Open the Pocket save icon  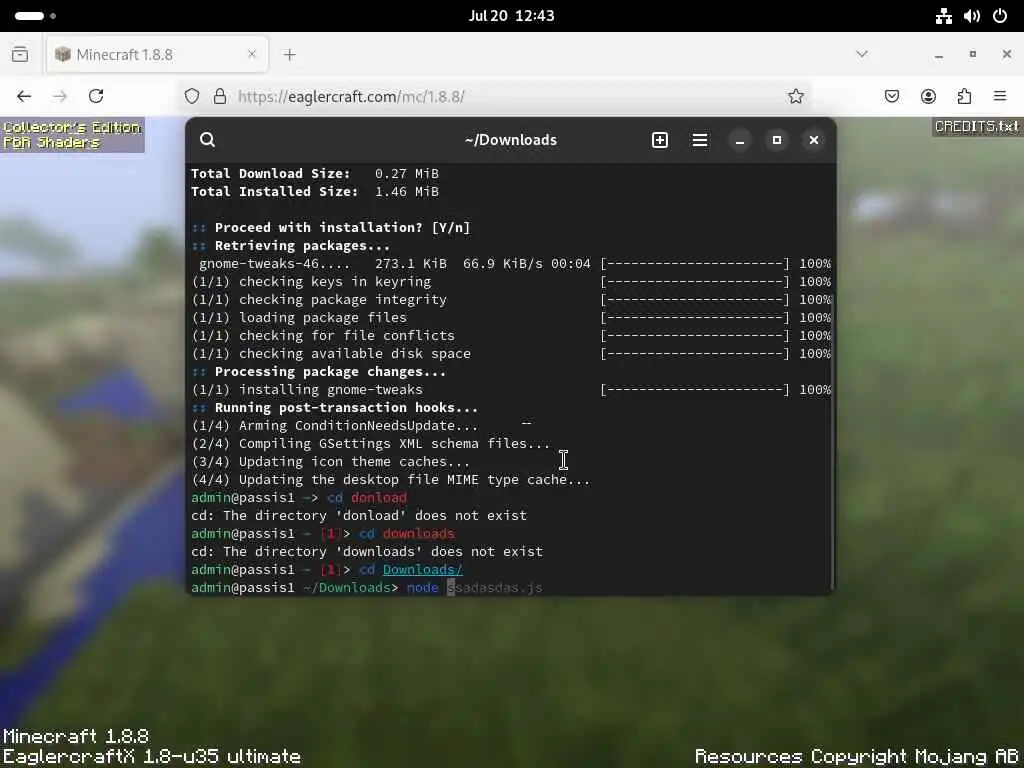(891, 97)
